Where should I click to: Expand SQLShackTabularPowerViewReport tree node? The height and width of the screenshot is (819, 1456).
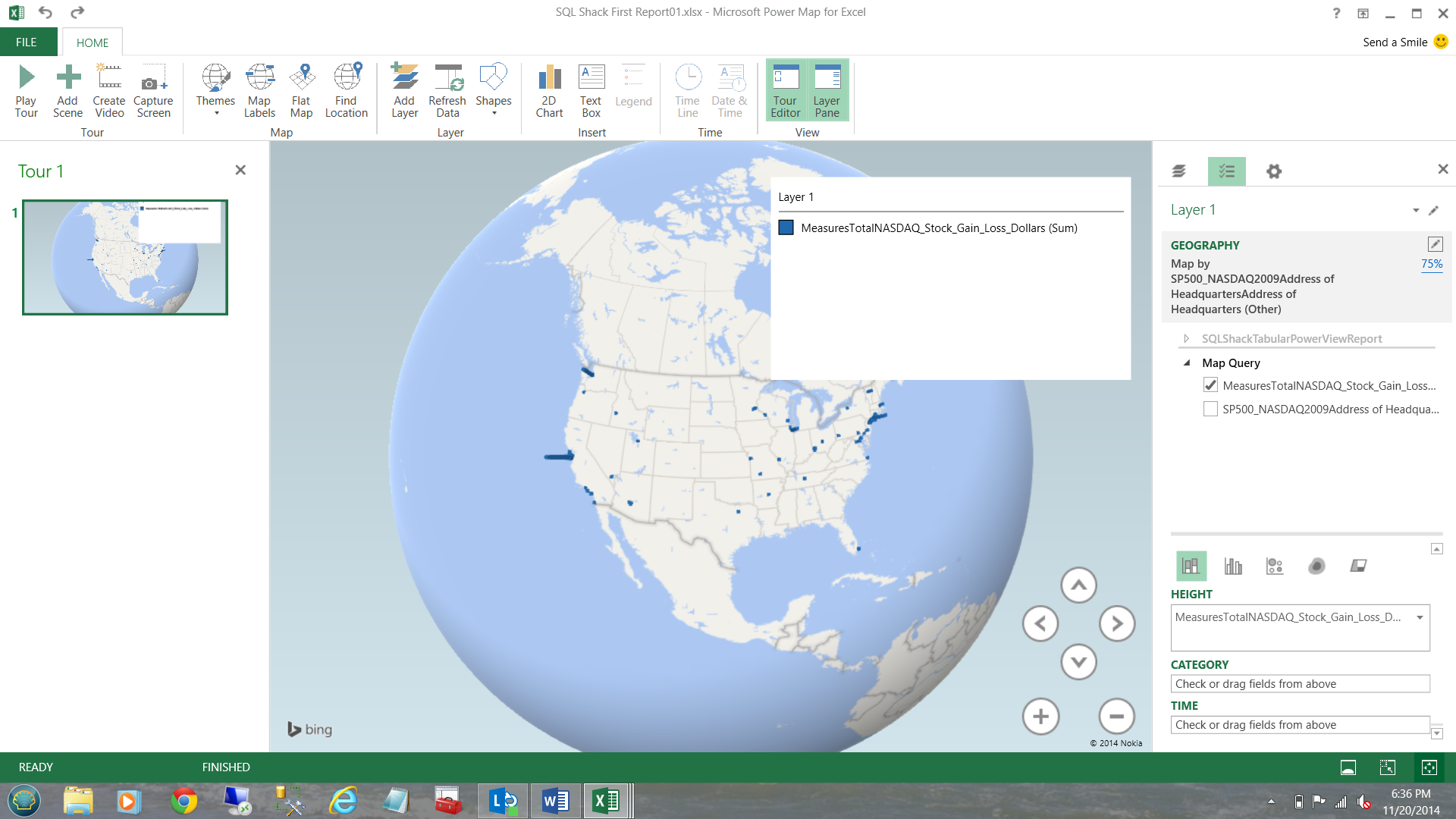coord(1187,339)
